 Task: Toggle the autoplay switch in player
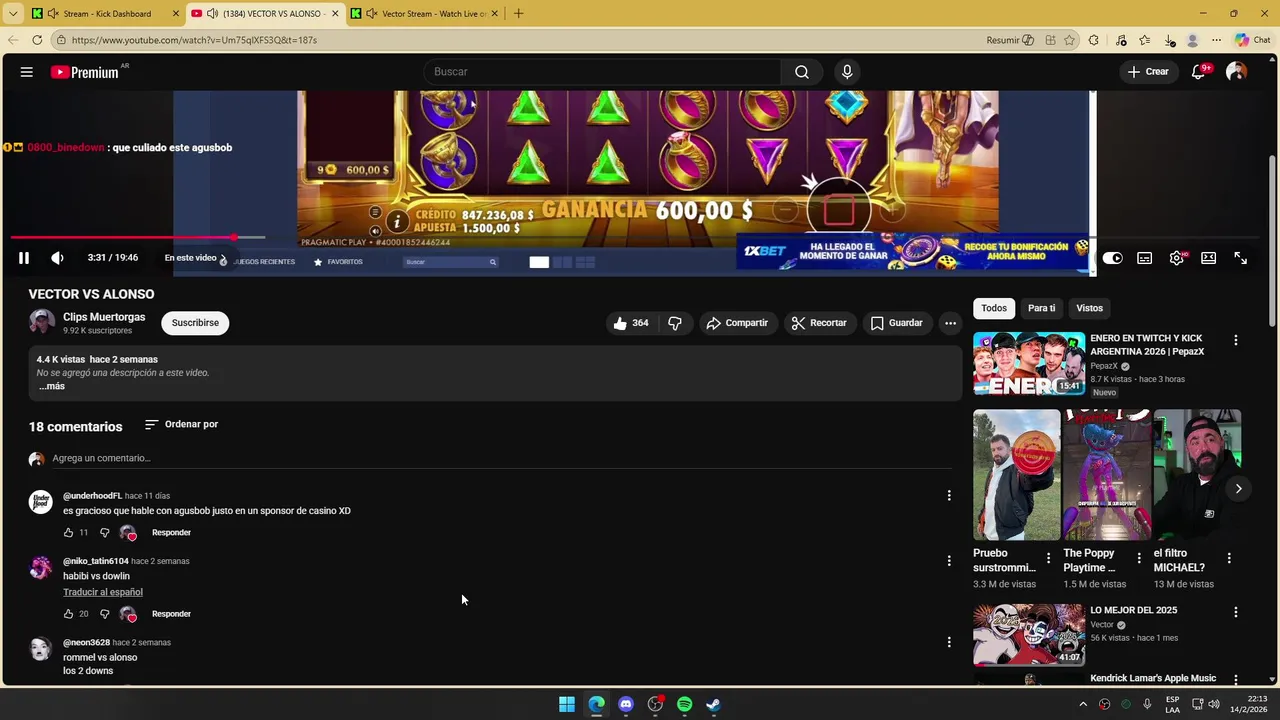(x=1113, y=258)
